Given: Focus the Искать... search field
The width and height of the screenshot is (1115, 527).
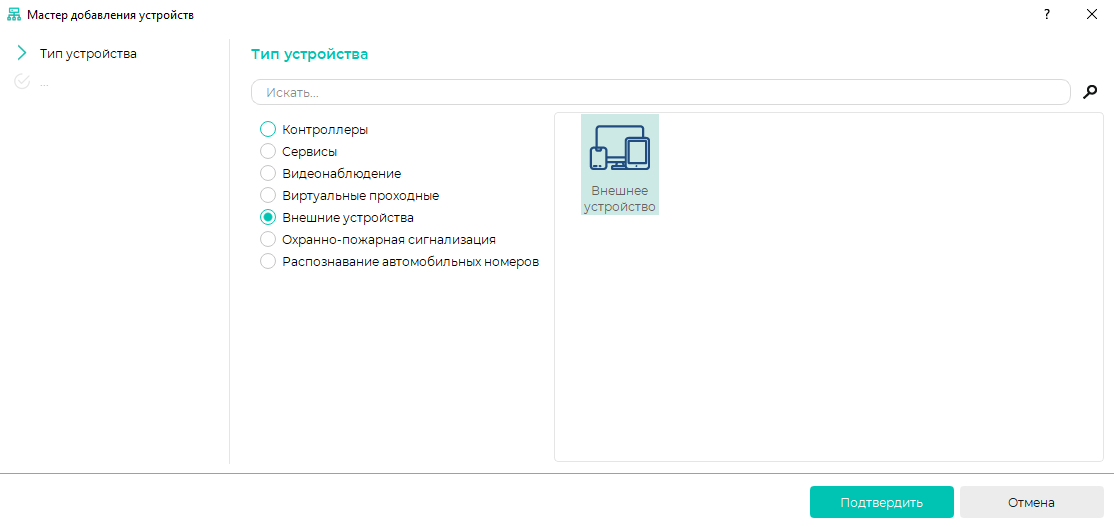Looking at the screenshot, I should coord(661,92).
